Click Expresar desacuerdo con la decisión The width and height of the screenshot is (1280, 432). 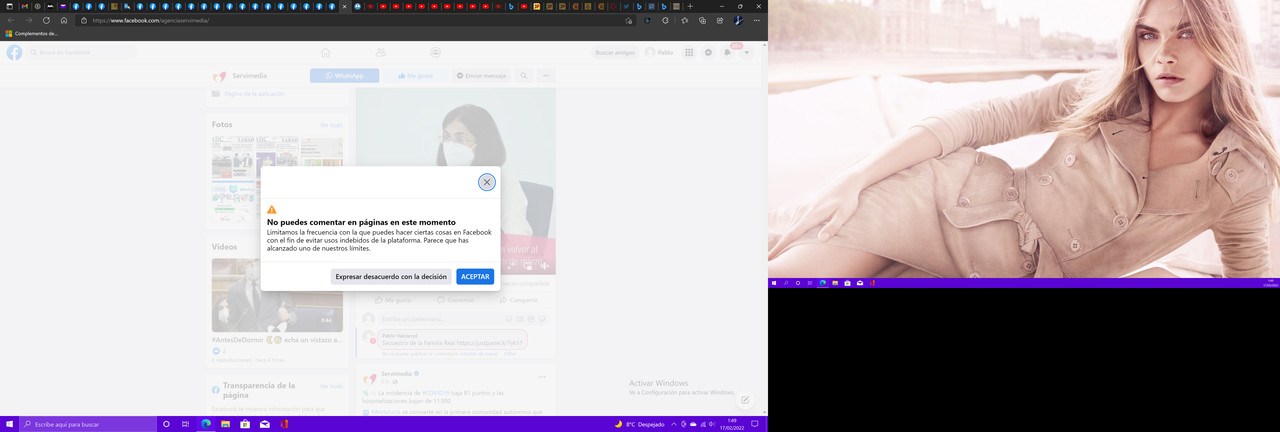pyautogui.click(x=391, y=276)
